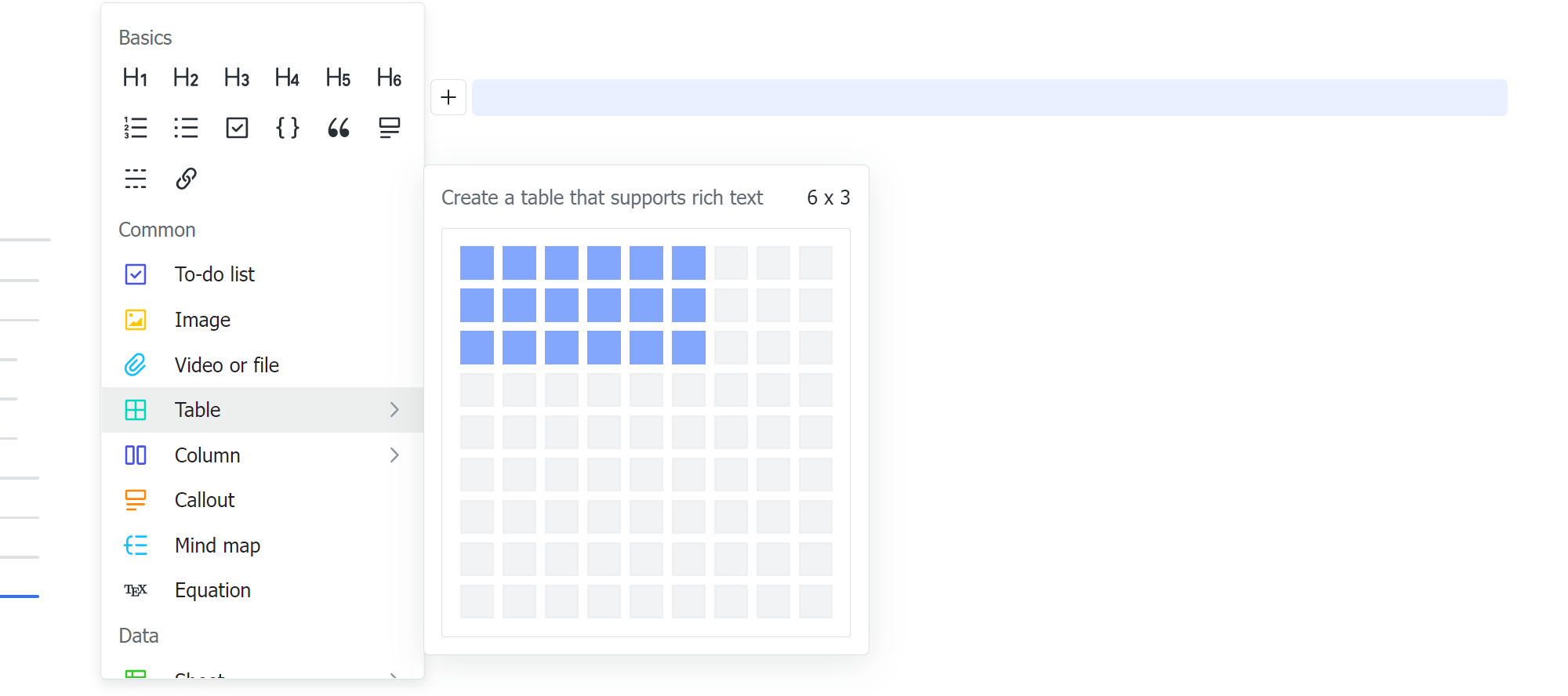
Task: Insert a code block with braces icon
Action: click(x=288, y=128)
